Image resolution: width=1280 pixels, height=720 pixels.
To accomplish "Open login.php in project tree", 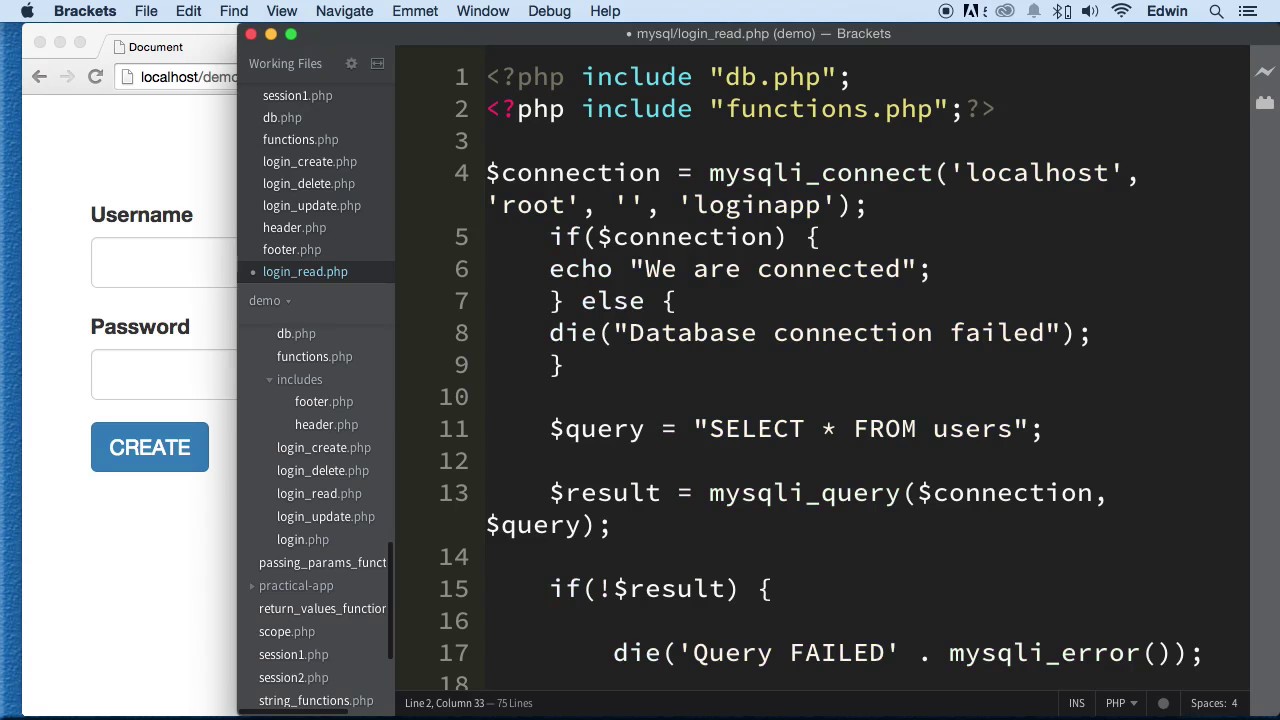I will (x=302, y=540).
